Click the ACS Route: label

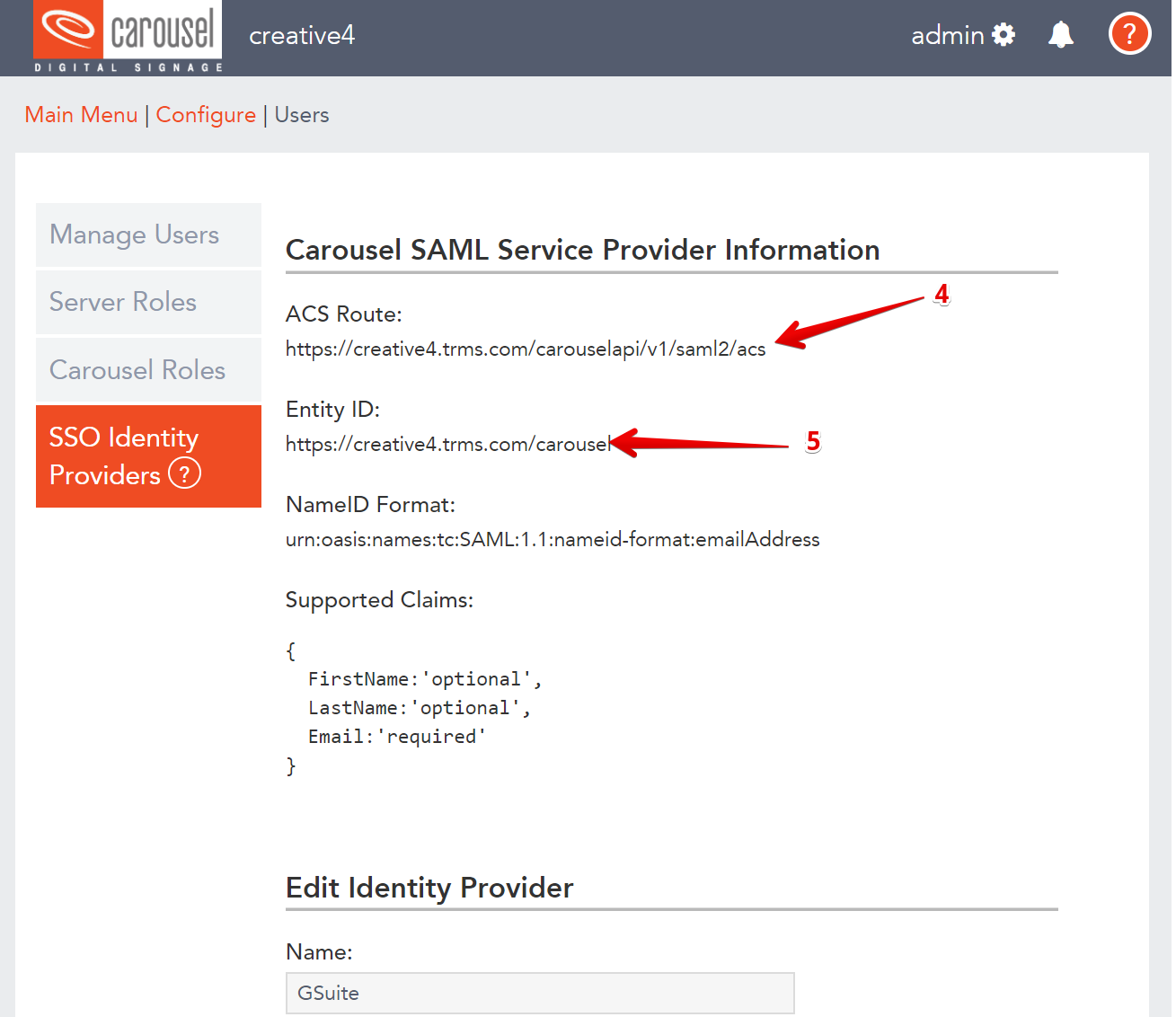[344, 314]
